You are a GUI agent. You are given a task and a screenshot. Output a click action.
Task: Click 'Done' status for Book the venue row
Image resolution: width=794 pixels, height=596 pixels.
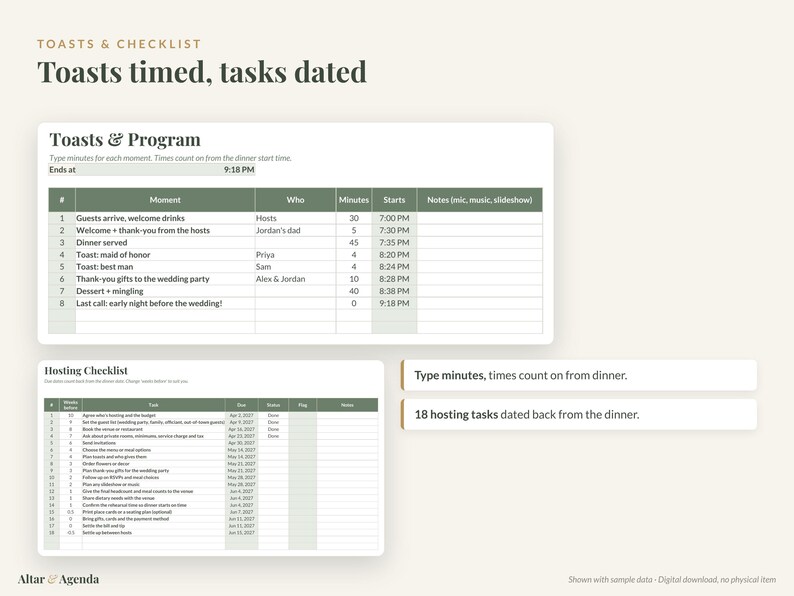pyautogui.click(x=273, y=429)
